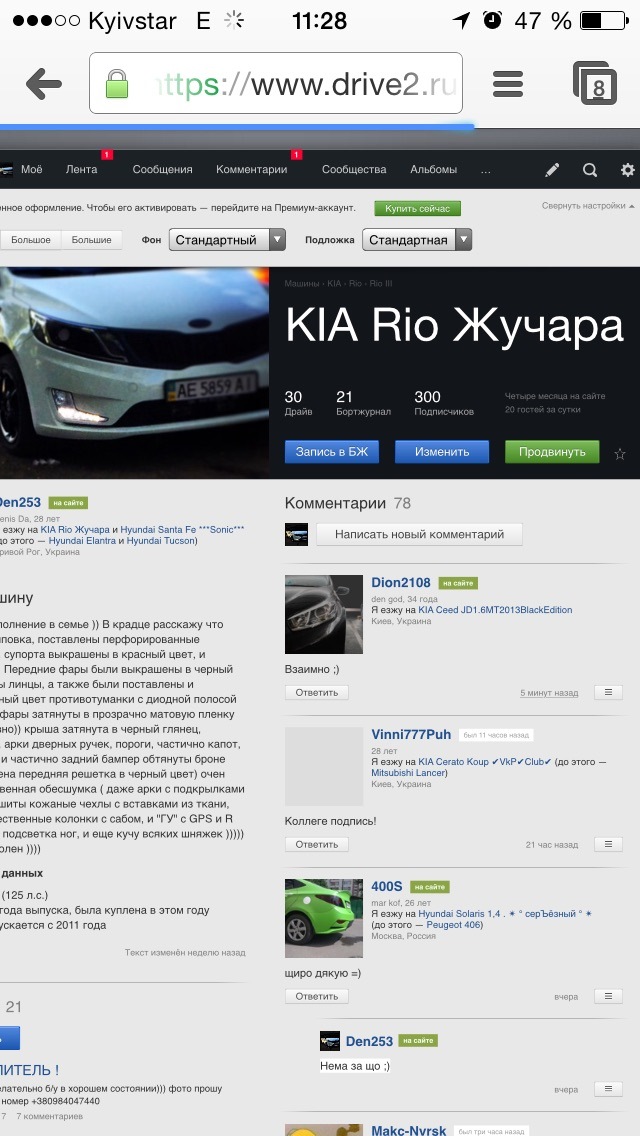Open settings with the gear icon
The height and width of the screenshot is (1136, 640).
(x=628, y=170)
